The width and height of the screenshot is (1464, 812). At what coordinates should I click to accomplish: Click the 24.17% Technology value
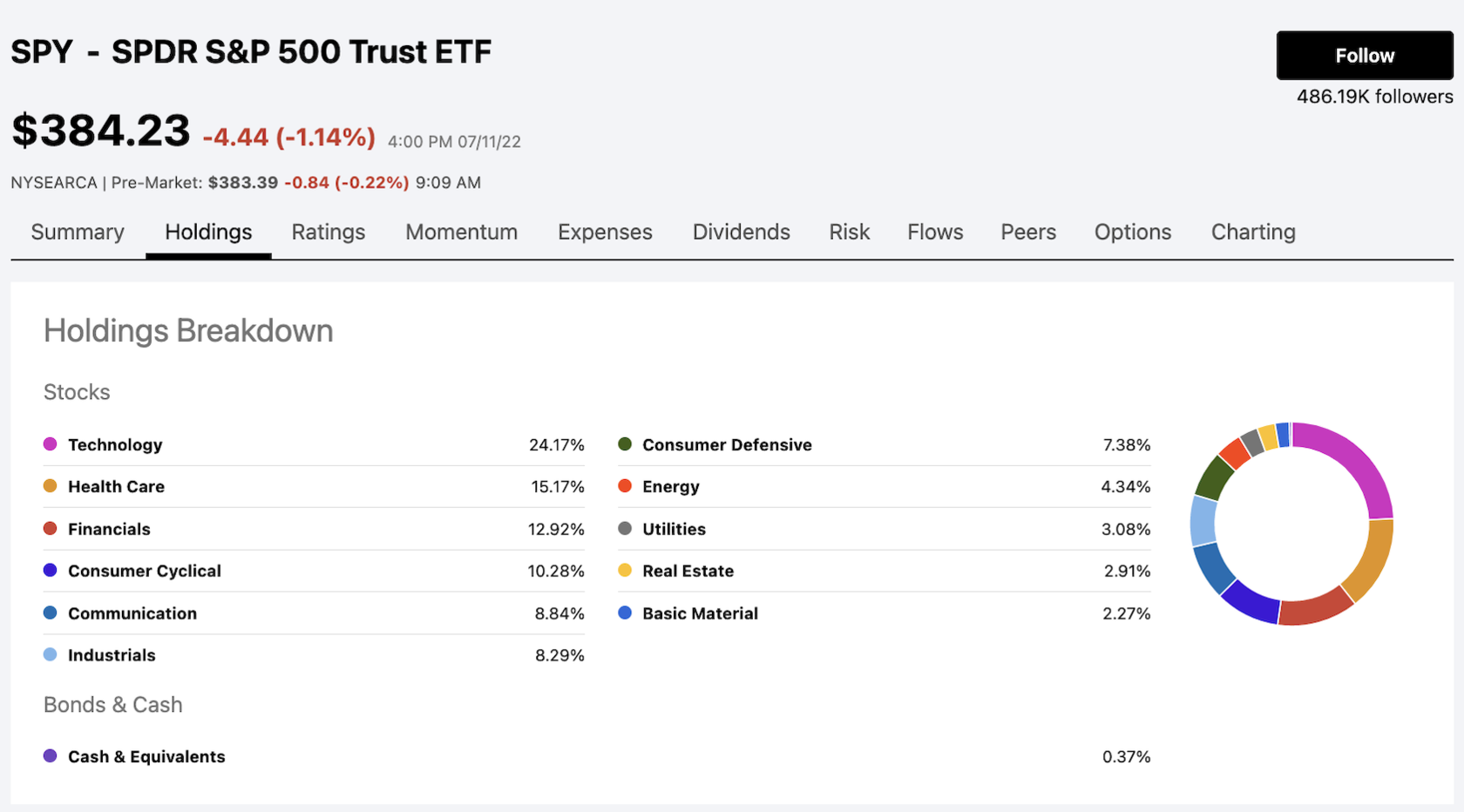pos(557,444)
